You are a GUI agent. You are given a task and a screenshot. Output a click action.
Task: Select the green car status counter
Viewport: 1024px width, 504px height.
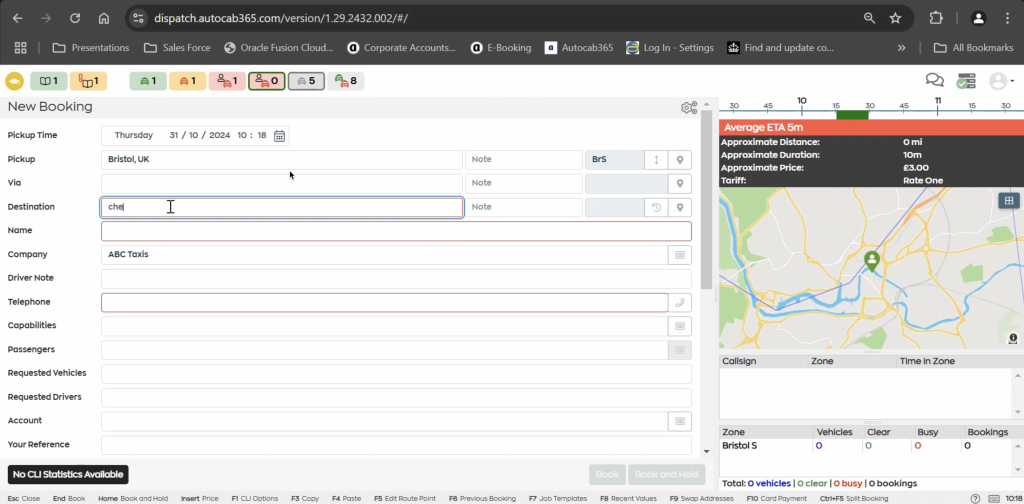point(148,81)
